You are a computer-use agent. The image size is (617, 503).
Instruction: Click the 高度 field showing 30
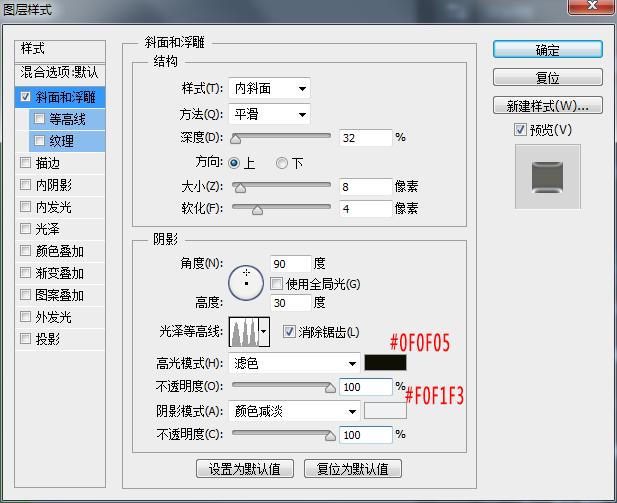(x=290, y=303)
